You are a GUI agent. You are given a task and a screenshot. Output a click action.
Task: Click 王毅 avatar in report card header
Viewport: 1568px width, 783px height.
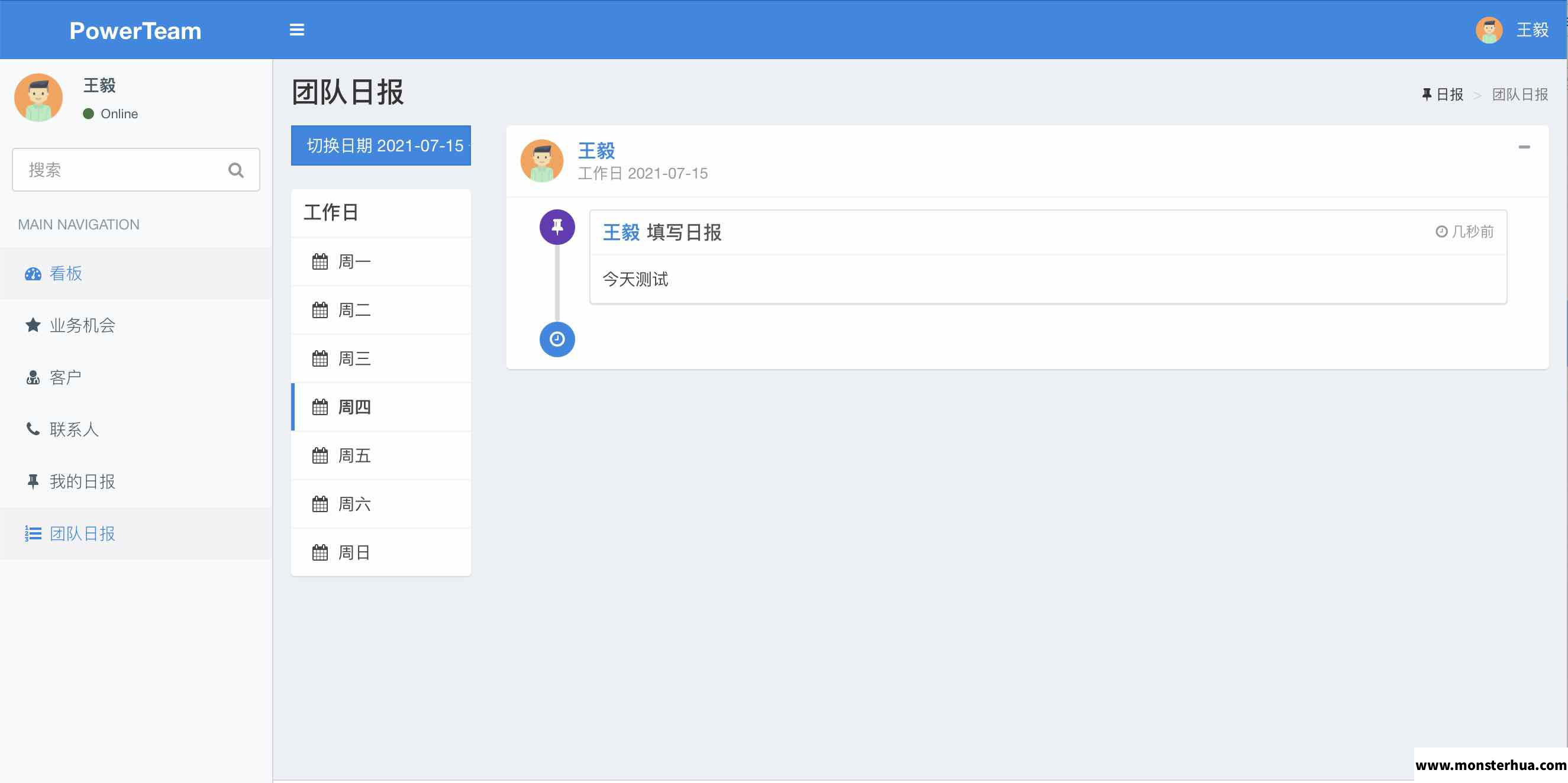542,161
